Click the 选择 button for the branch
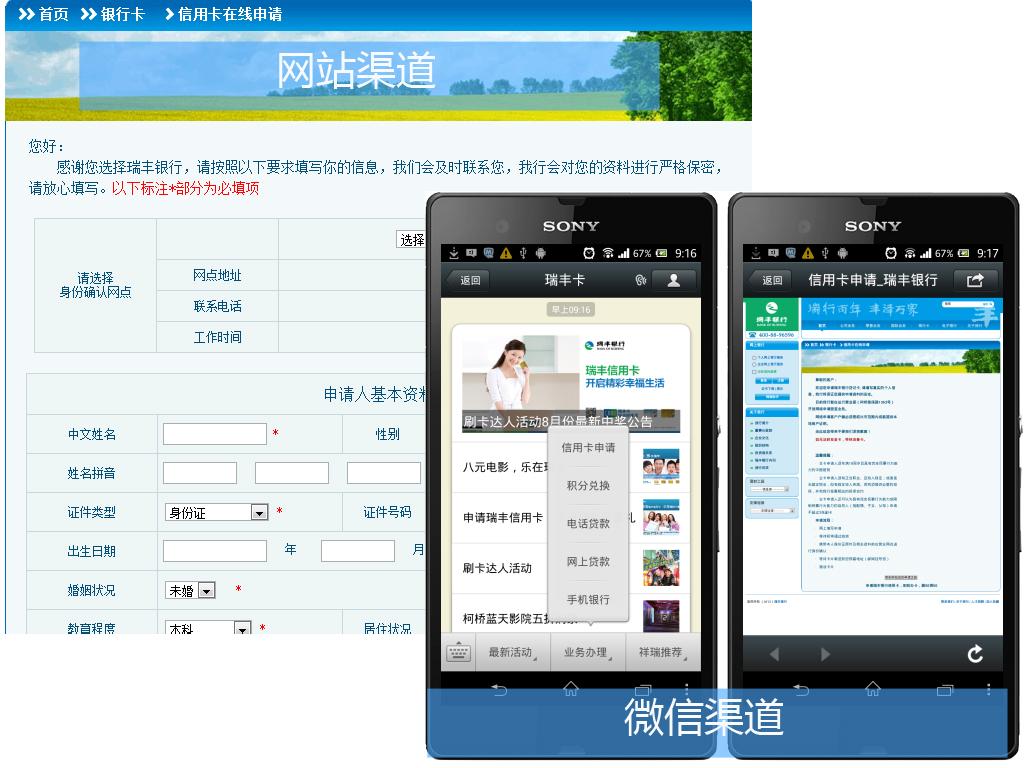This screenshot has width=1024, height=768. click(411, 240)
